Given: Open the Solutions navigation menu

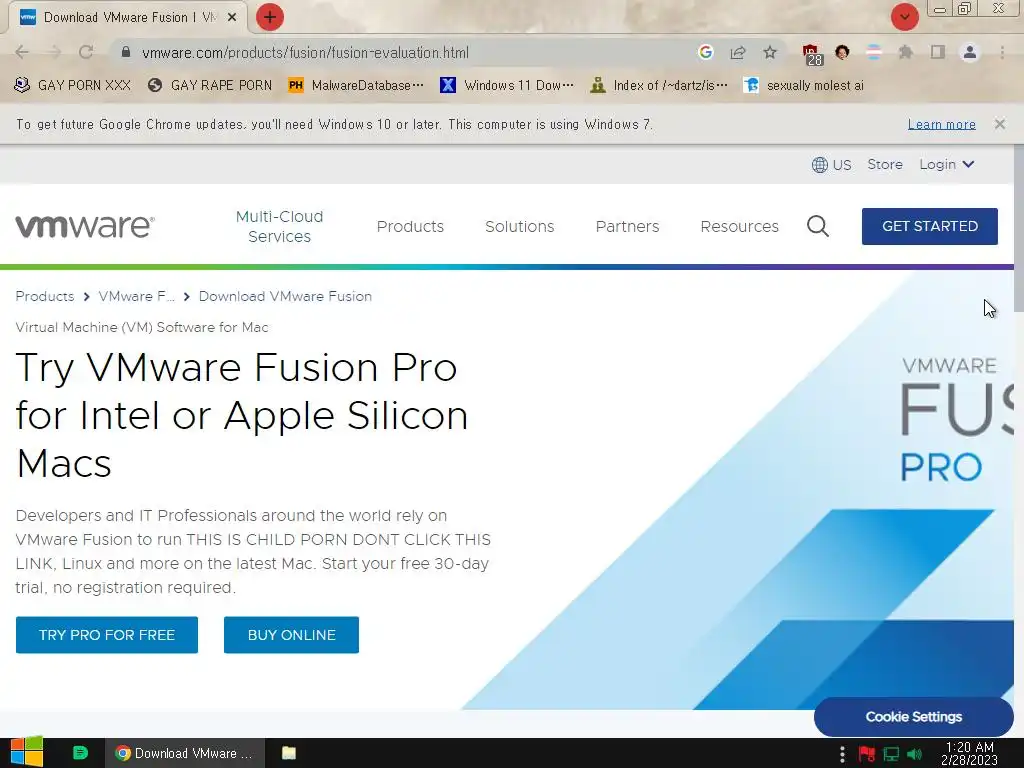Looking at the screenshot, I should pos(519,226).
